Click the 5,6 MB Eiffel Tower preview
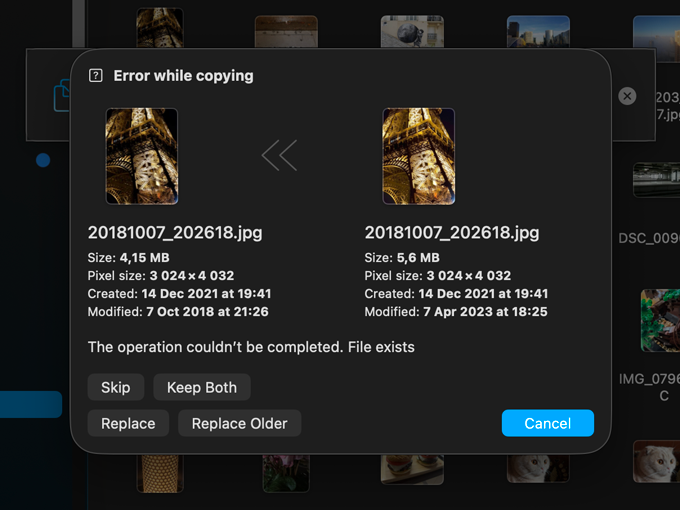The image size is (680, 510). click(419, 156)
